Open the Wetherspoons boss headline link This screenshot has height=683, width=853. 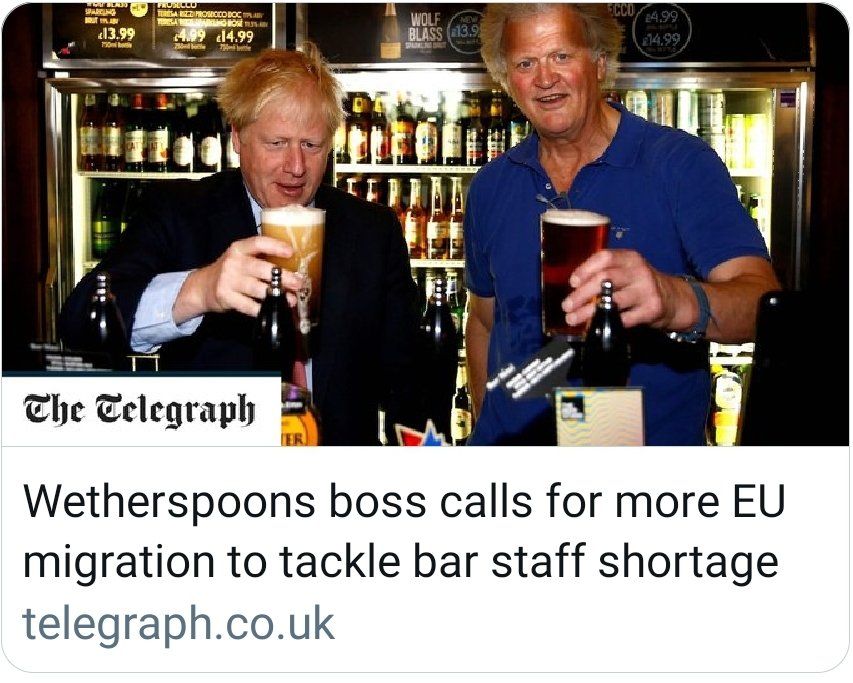(404, 531)
